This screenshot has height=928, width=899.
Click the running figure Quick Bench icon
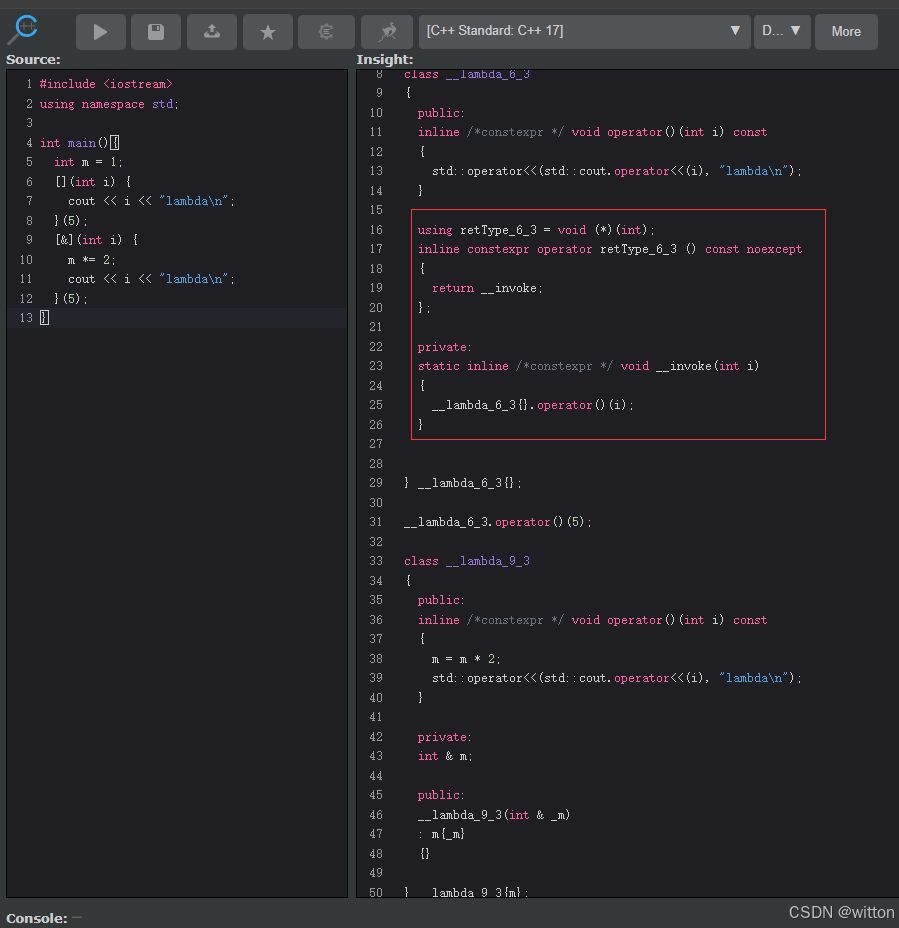click(x=386, y=32)
